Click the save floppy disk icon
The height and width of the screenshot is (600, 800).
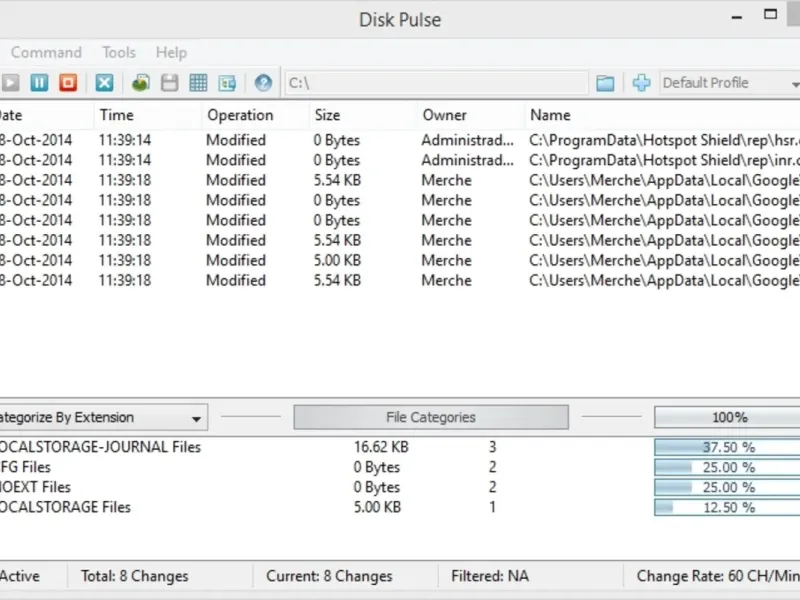click(170, 83)
